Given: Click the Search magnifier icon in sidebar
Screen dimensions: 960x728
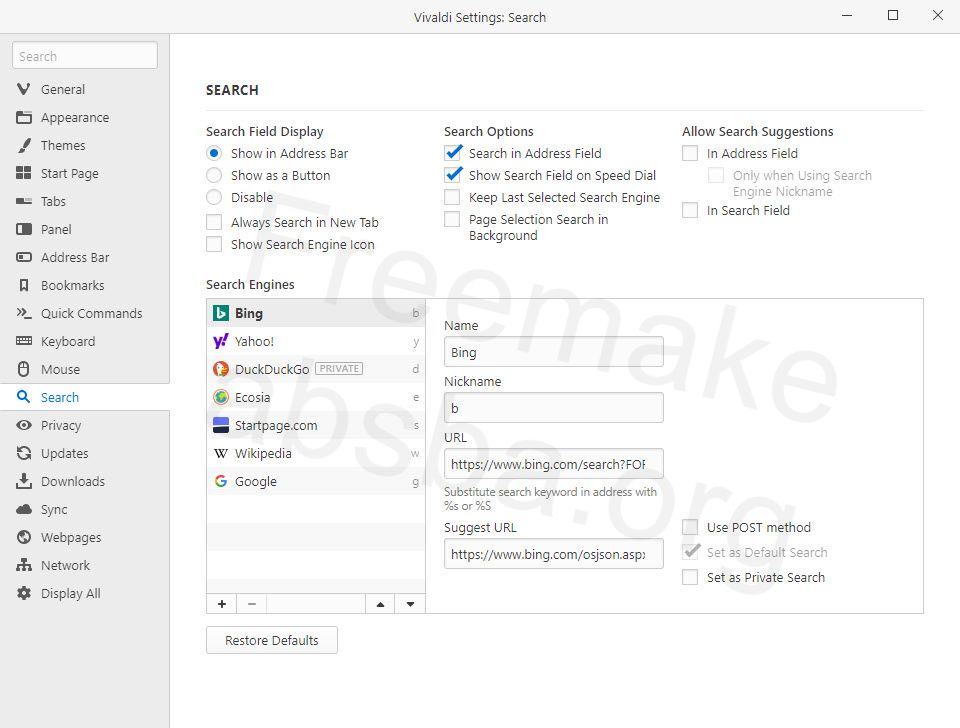Looking at the screenshot, I should [x=23, y=397].
